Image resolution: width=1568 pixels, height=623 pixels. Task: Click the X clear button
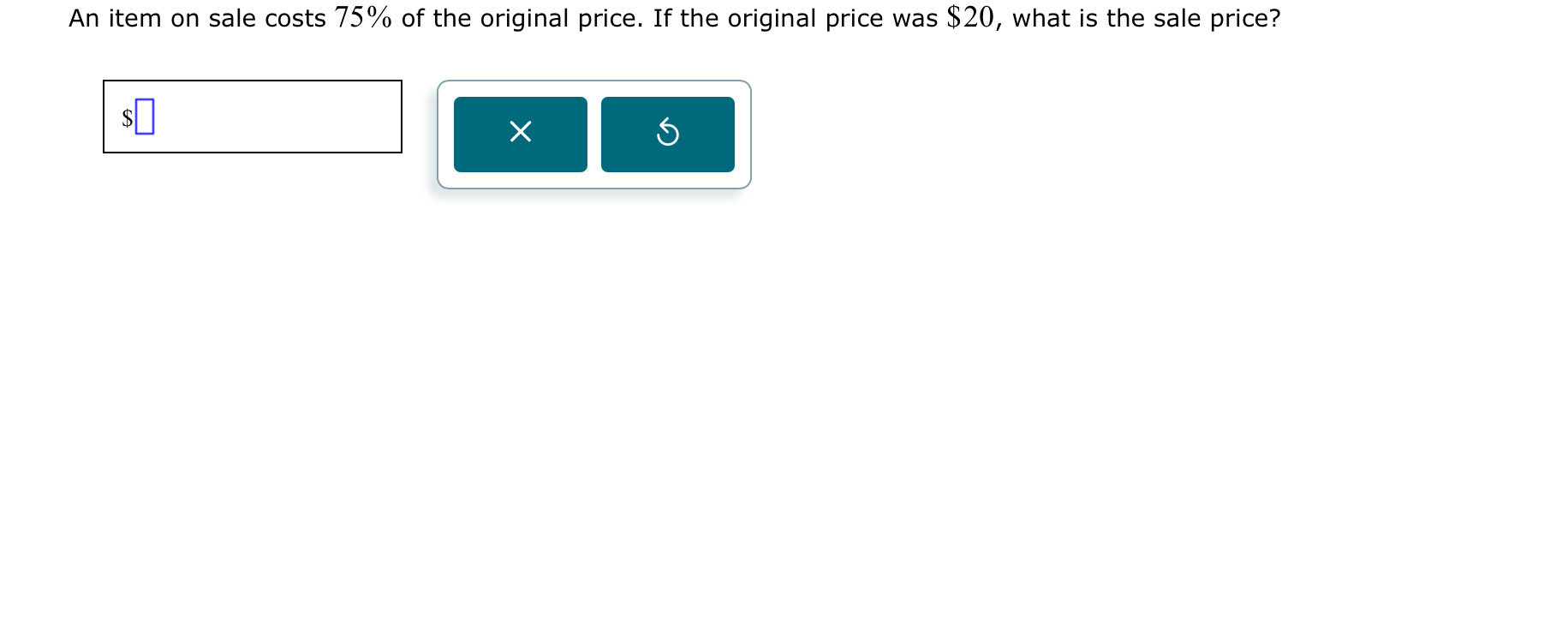click(521, 135)
